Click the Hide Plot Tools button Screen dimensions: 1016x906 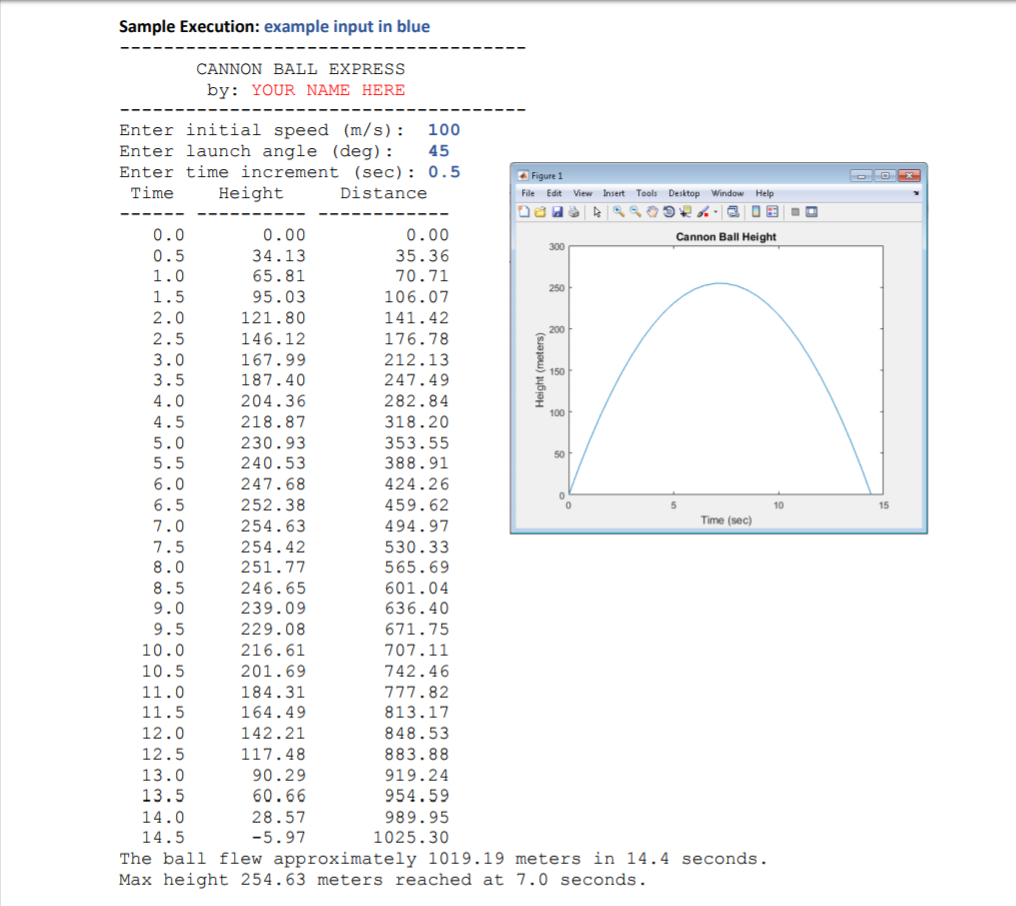click(x=797, y=211)
